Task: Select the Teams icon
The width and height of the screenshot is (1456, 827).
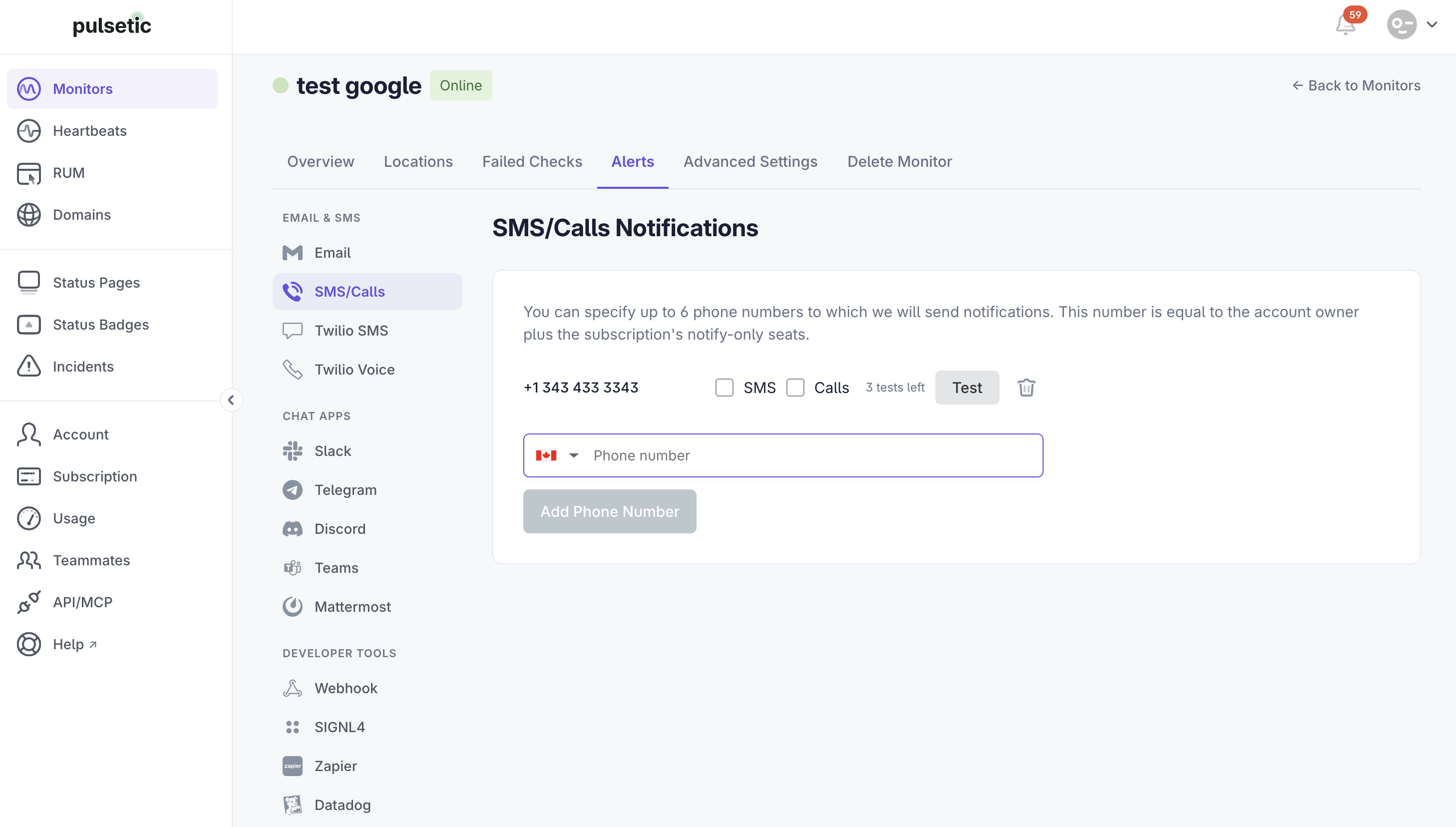Action: 293,567
